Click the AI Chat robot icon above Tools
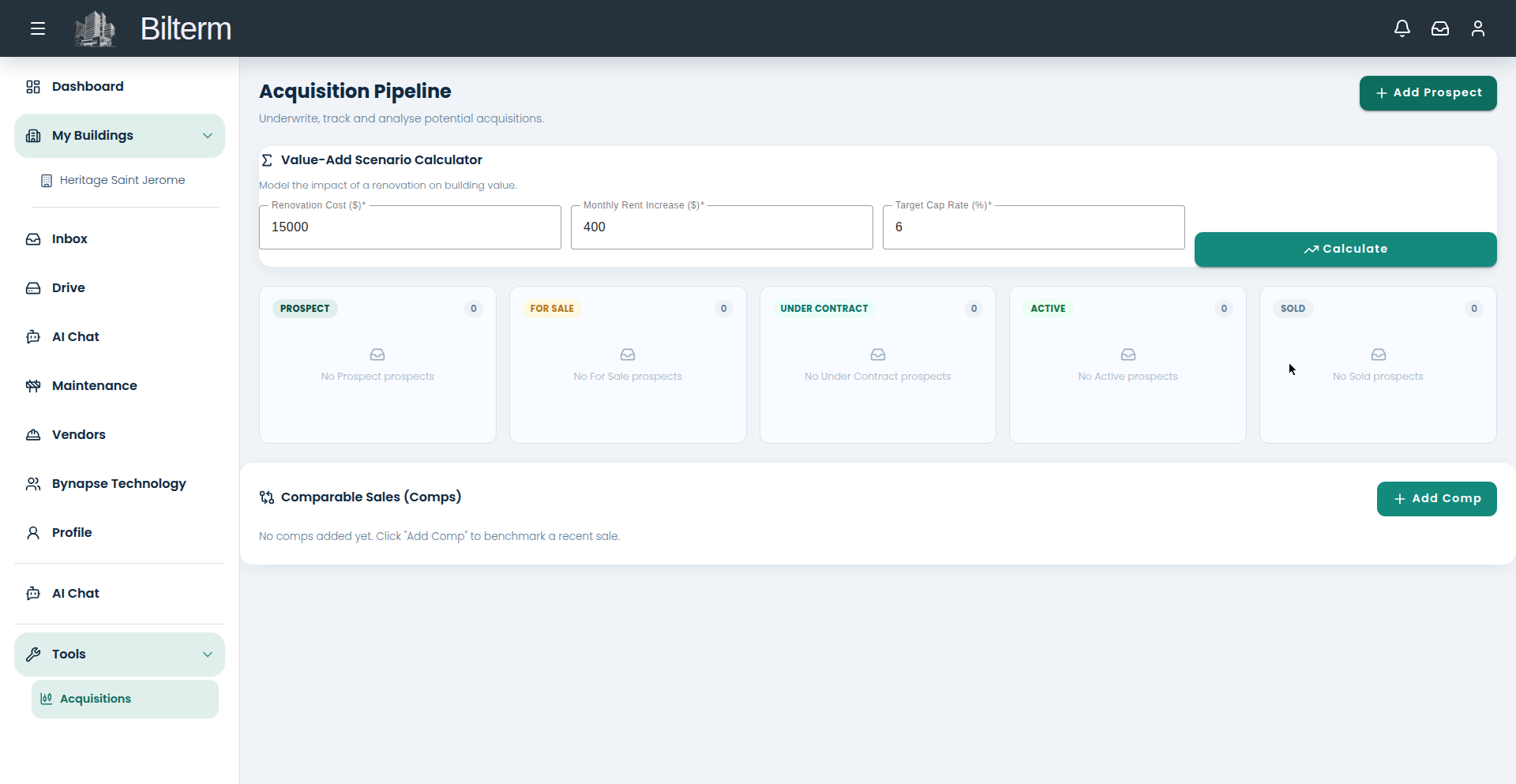1516x784 pixels. point(33,594)
